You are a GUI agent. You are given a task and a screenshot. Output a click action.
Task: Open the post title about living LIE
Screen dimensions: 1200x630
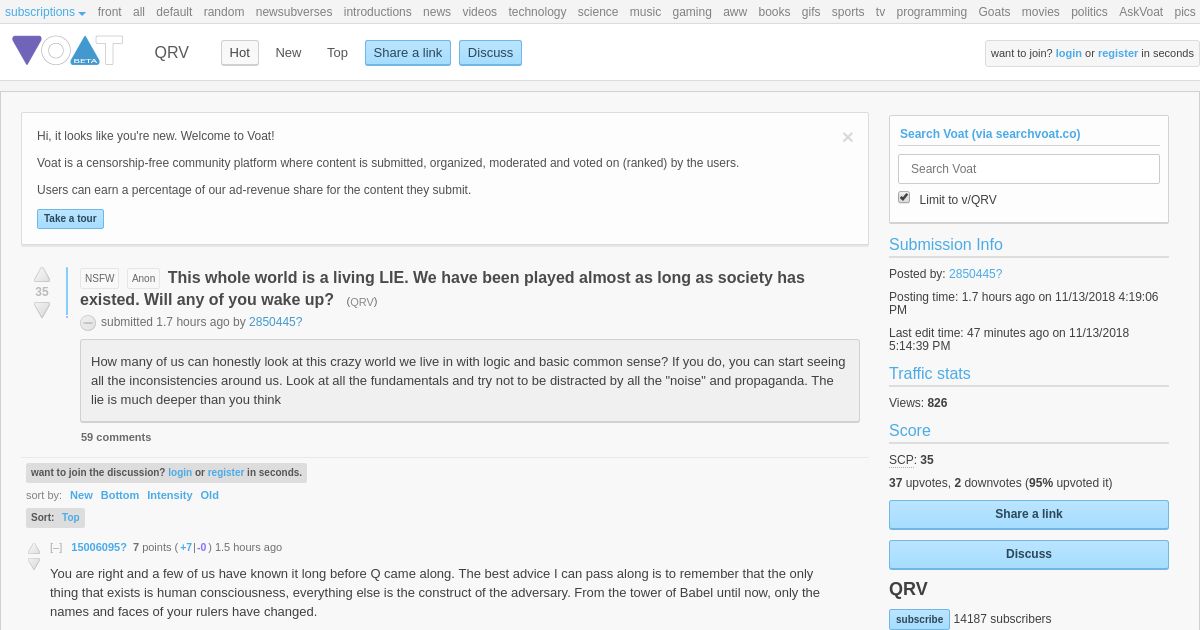click(442, 288)
